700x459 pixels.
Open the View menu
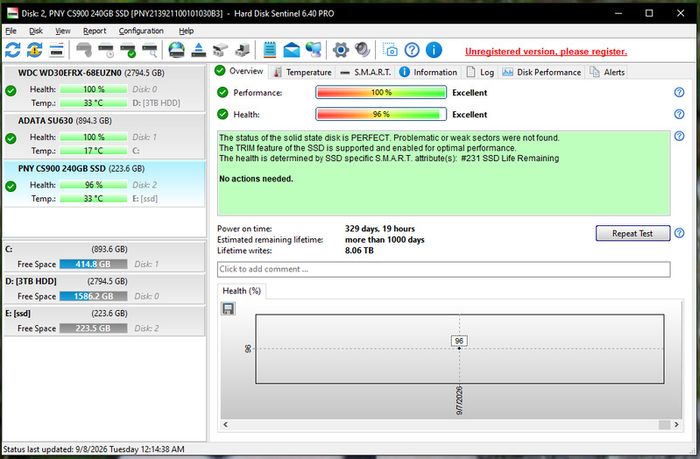tap(63, 31)
